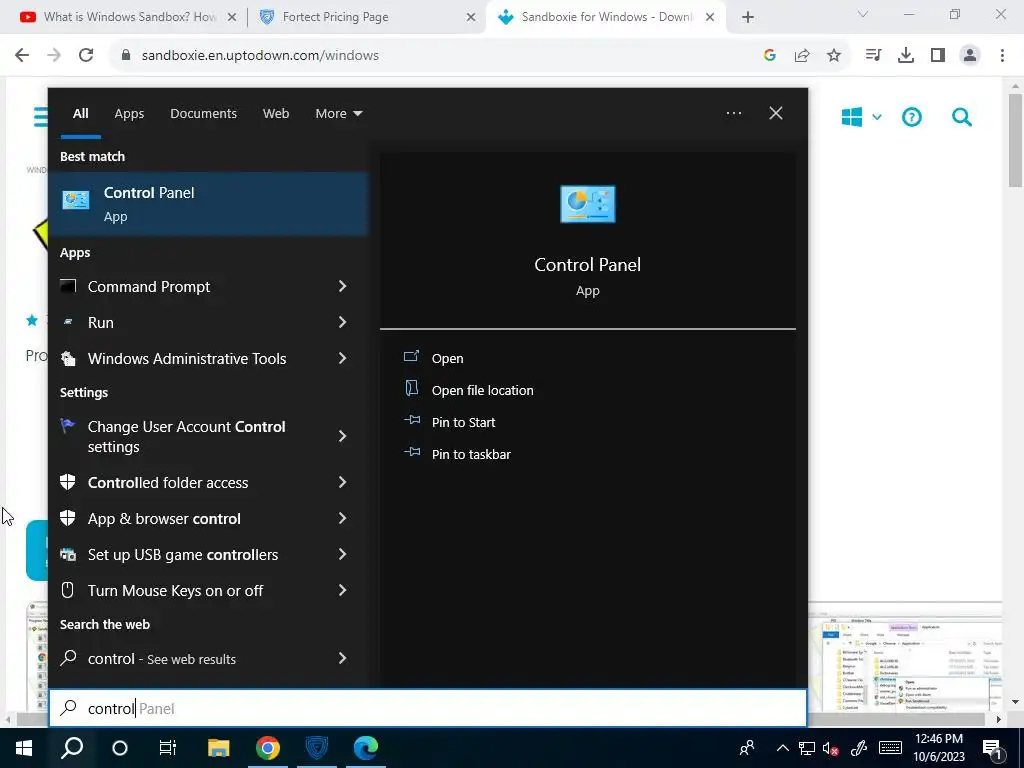
Task: Switch to Fortect Pricing Page tab
Action: [x=368, y=17]
